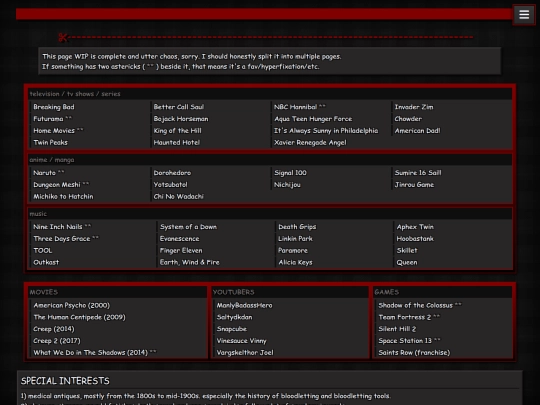Select the Breaking Bad entry
Image resolution: width=540 pixels, height=405 pixels.
click(54, 107)
